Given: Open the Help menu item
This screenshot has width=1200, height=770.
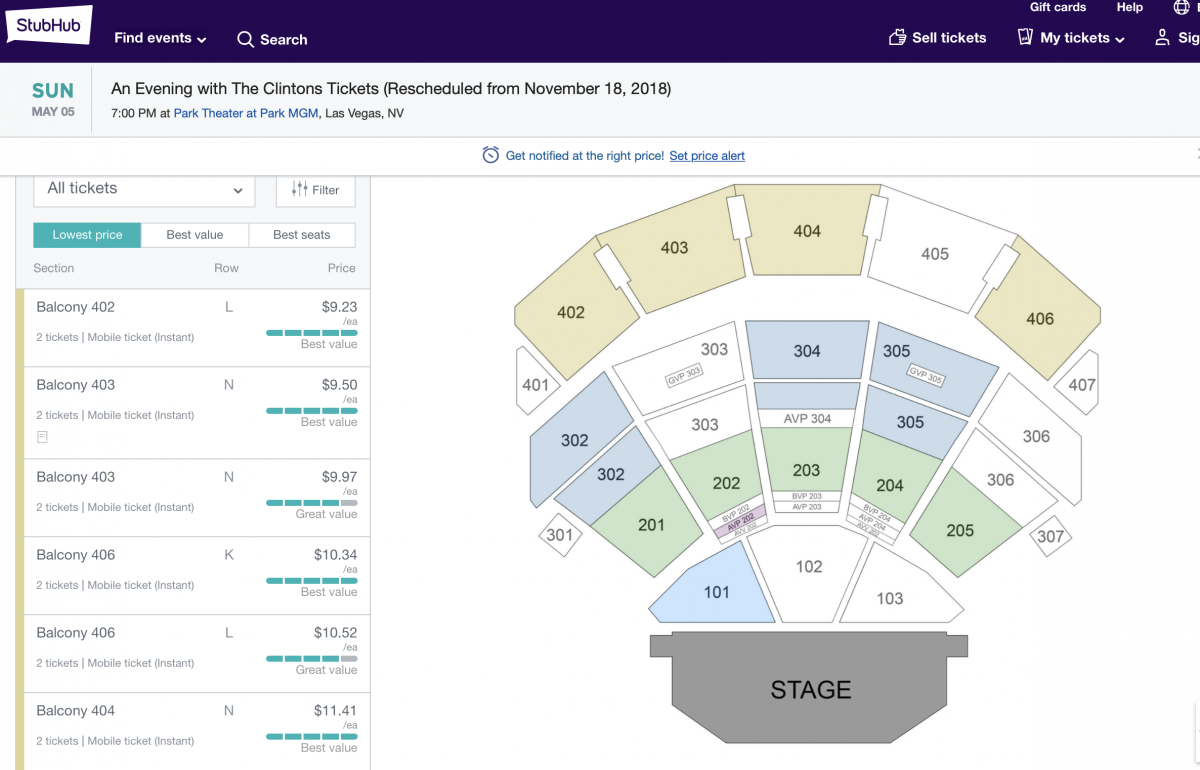Looking at the screenshot, I should [1130, 7].
